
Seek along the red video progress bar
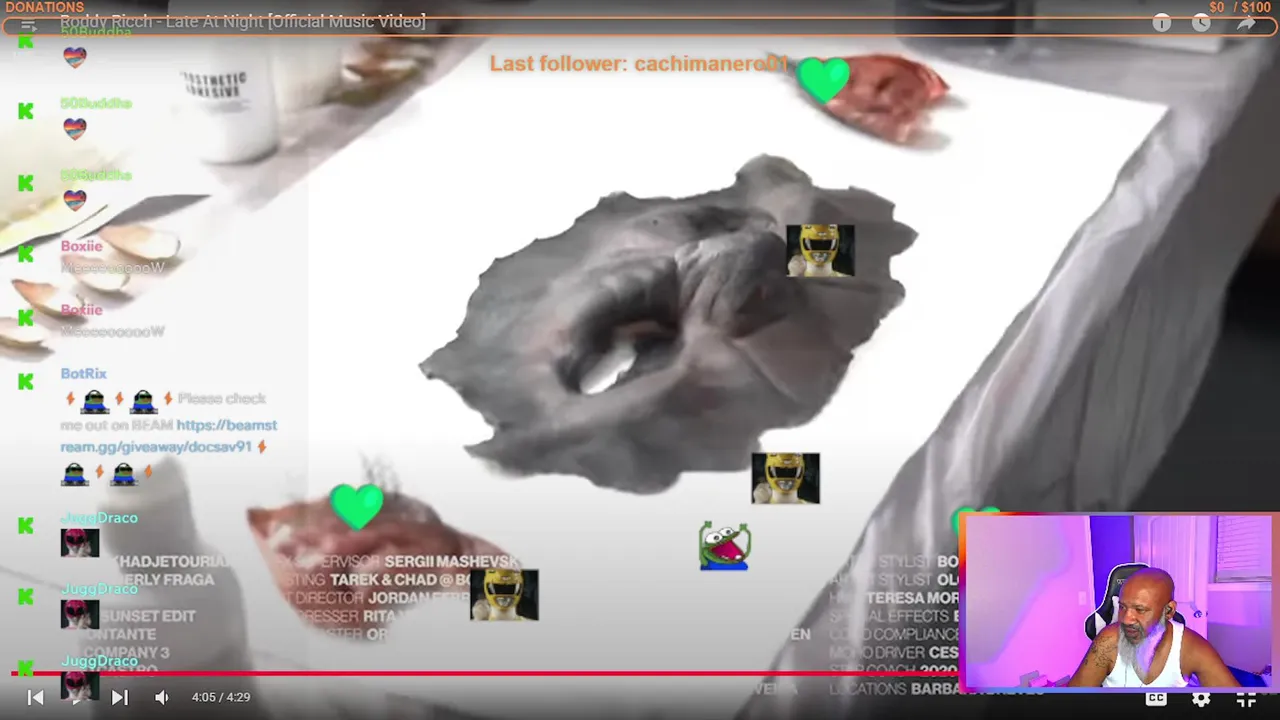[x=485, y=673]
